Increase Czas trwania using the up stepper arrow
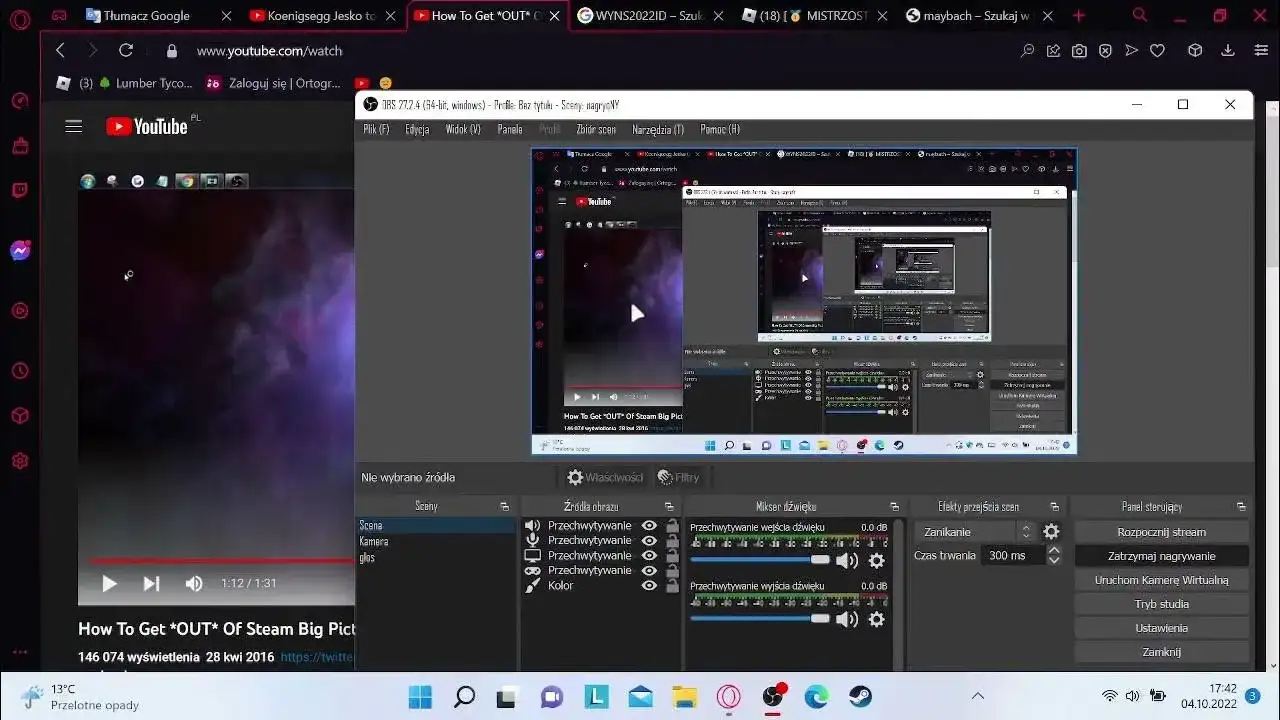Viewport: 1280px width, 720px height. click(1053, 549)
